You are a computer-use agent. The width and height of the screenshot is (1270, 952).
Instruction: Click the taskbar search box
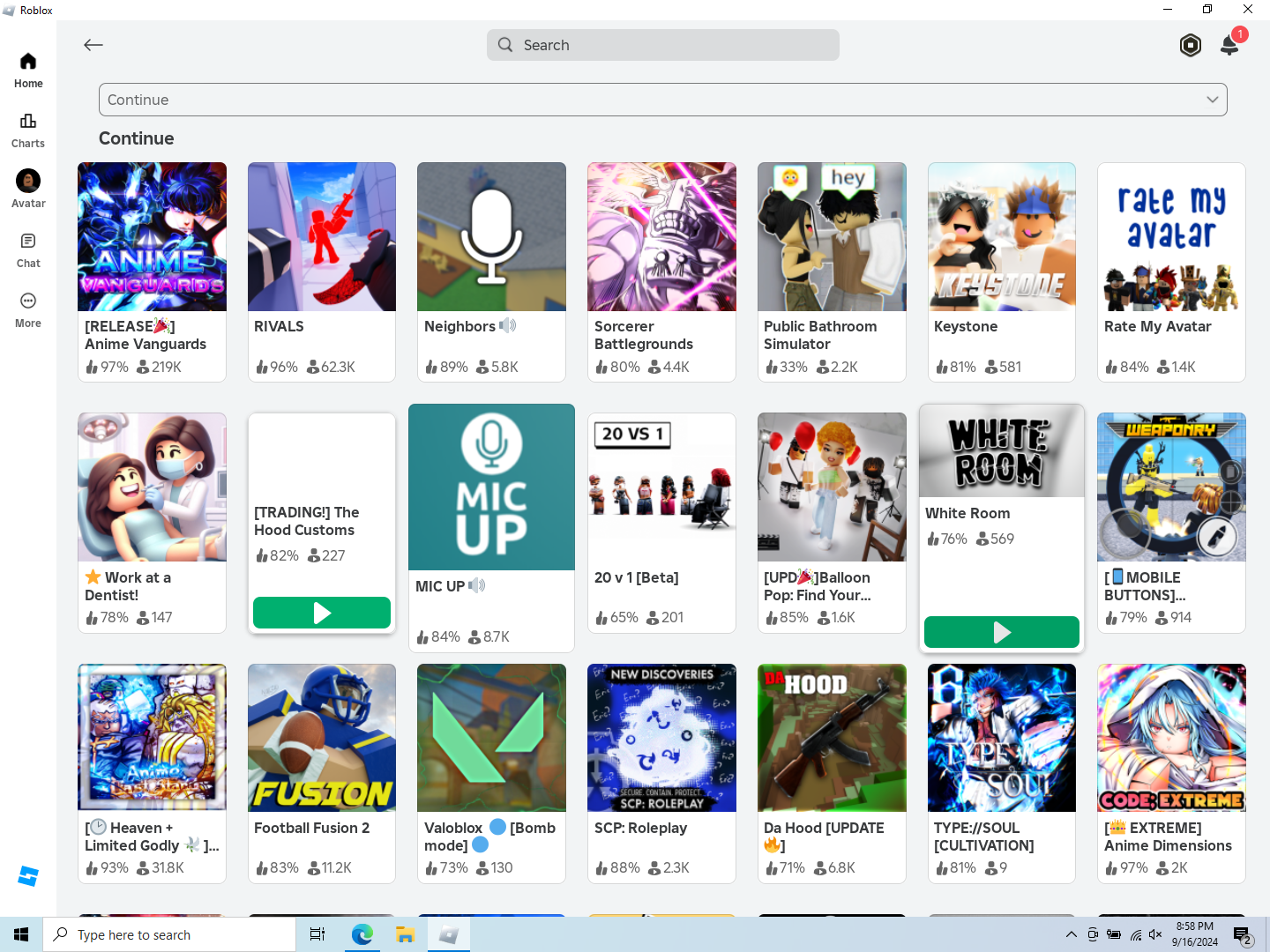(169, 934)
